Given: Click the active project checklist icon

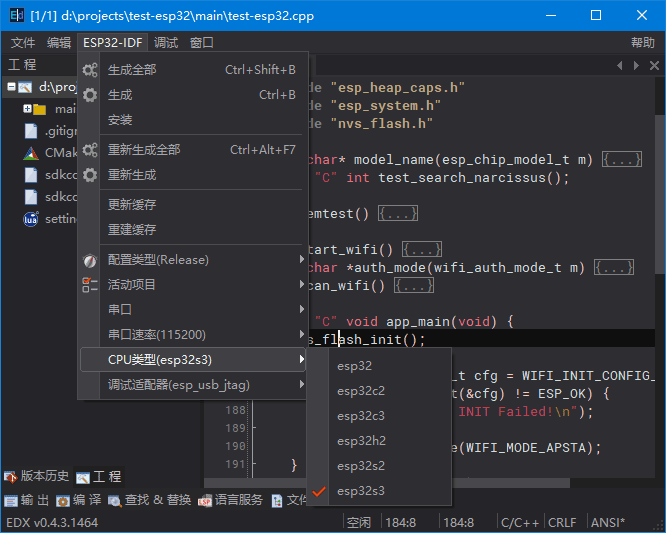Looking at the screenshot, I should pos(90,285).
